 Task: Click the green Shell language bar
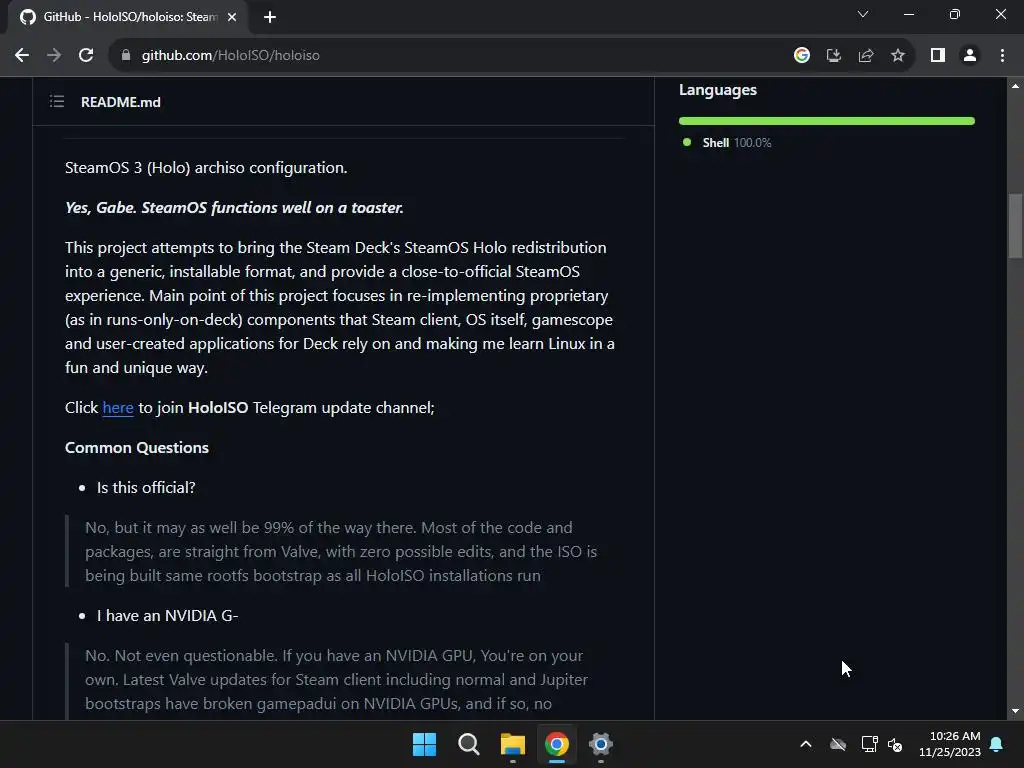(827, 121)
